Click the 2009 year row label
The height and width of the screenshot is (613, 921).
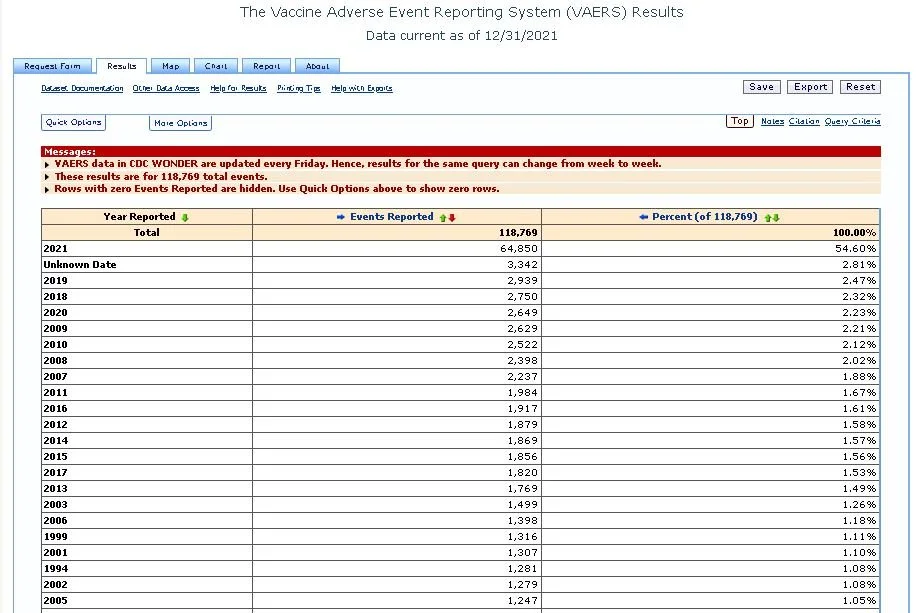(x=55, y=329)
